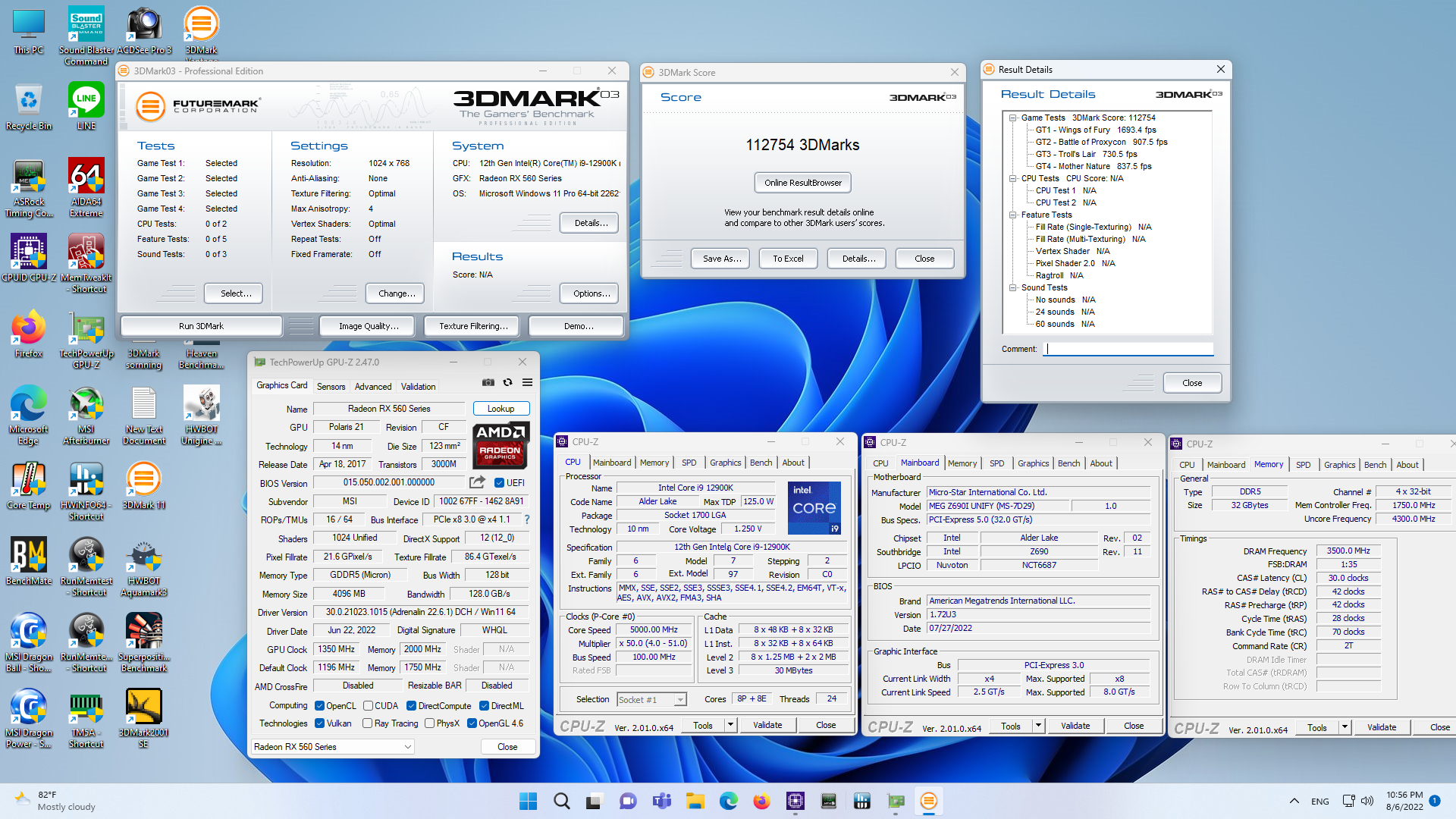The height and width of the screenshot is (819, 1456).
Task: Open the MSI Afterburner desktop icon
Action: click(x=86, y=415)
